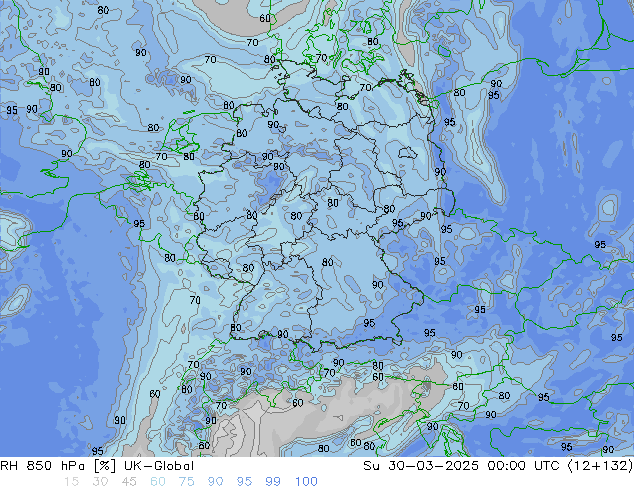Click legend value 100 in the scale
This screenshot has width=634, height=490.
[306, 482]
